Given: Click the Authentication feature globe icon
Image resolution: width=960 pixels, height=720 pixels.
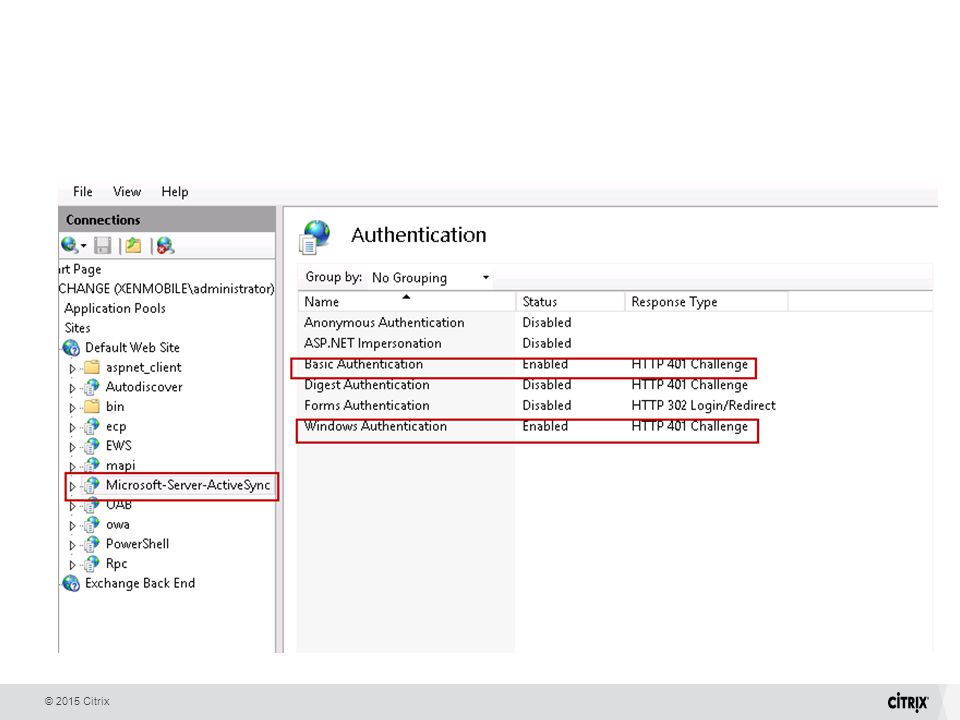Looking at the screenshot, I should pyautogui.click(x=315, y=236).
